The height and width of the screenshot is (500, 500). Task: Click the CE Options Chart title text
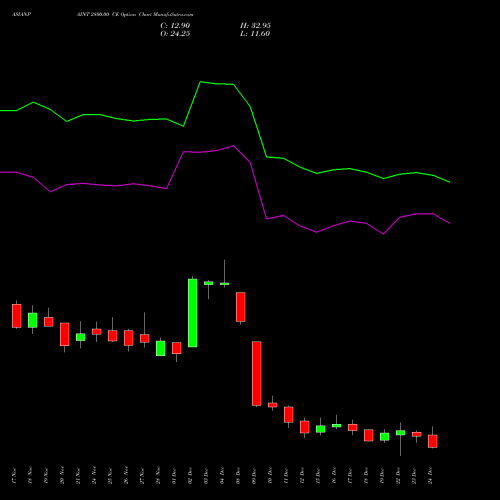click(135, 15)
